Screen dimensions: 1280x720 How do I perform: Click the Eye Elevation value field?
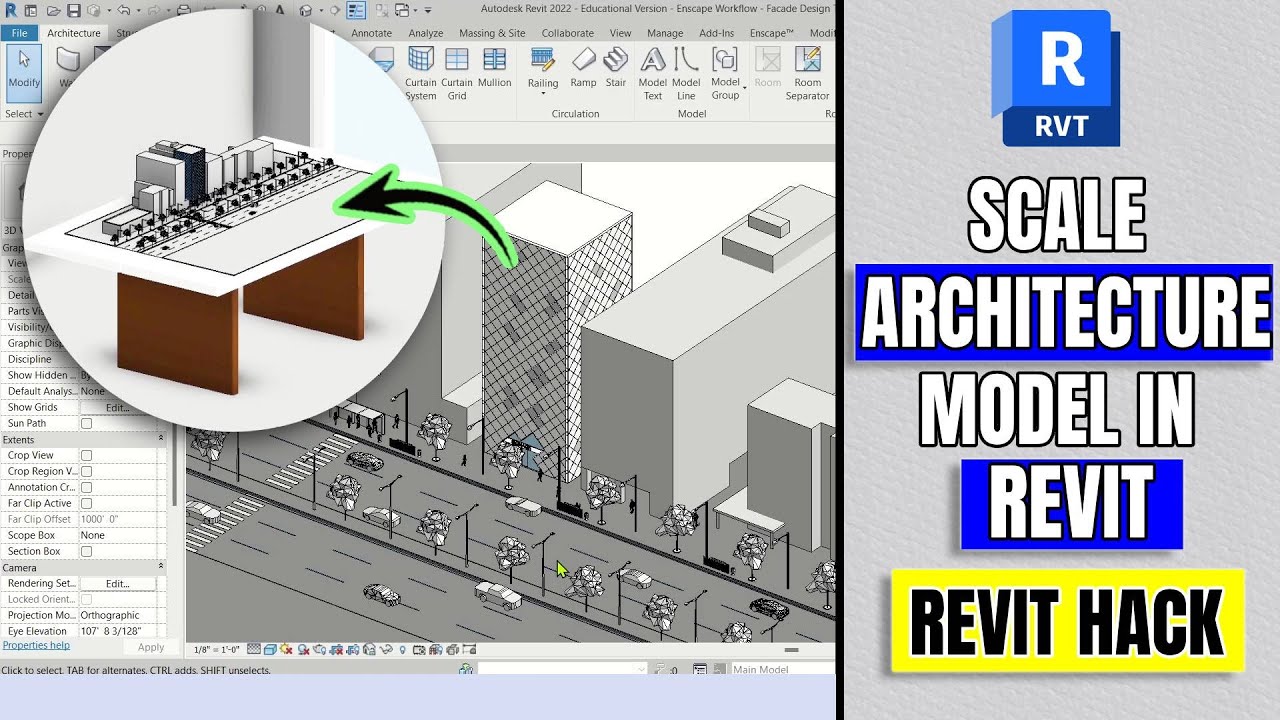point(117,631)
